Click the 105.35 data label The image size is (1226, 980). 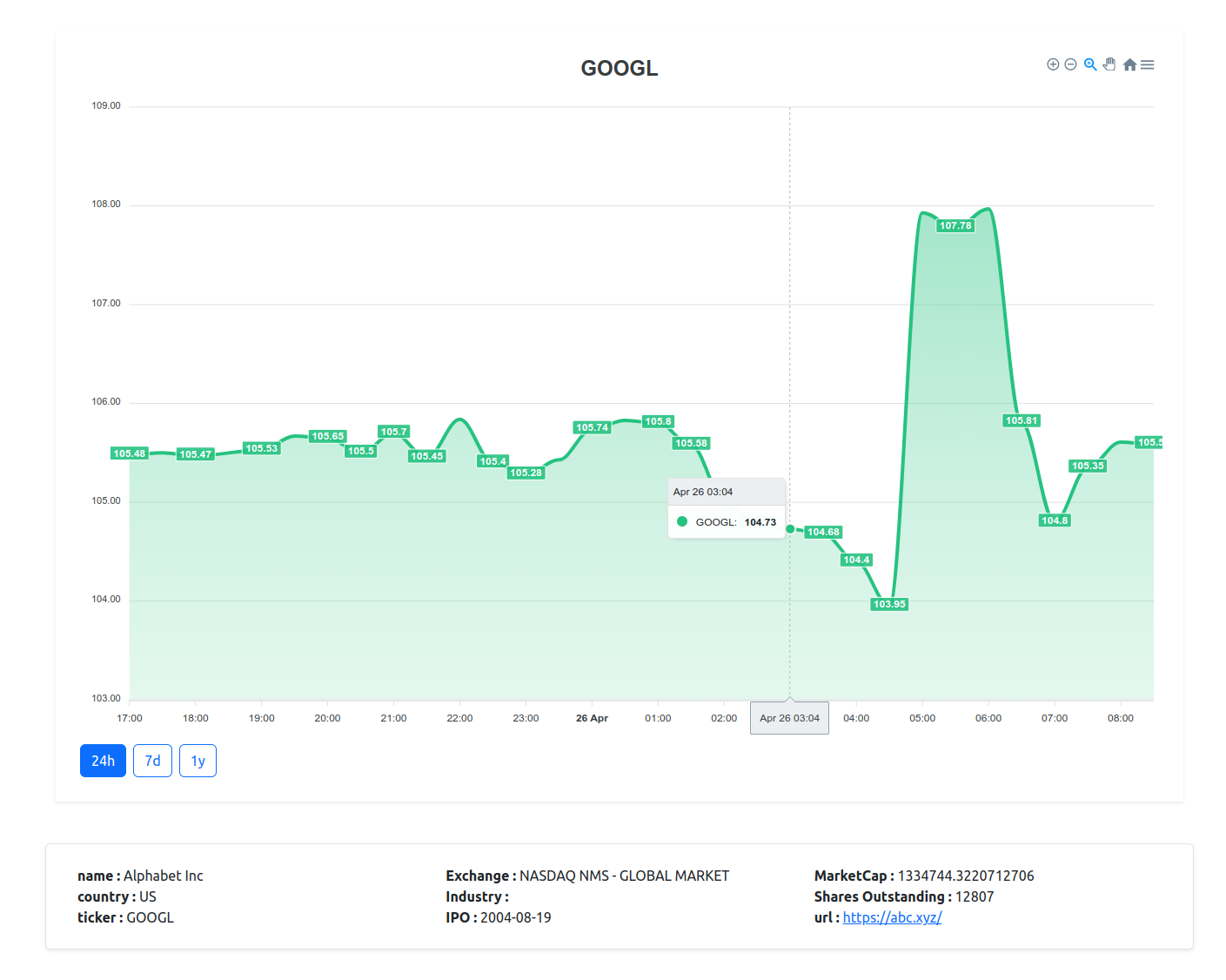pos(1088,466)
